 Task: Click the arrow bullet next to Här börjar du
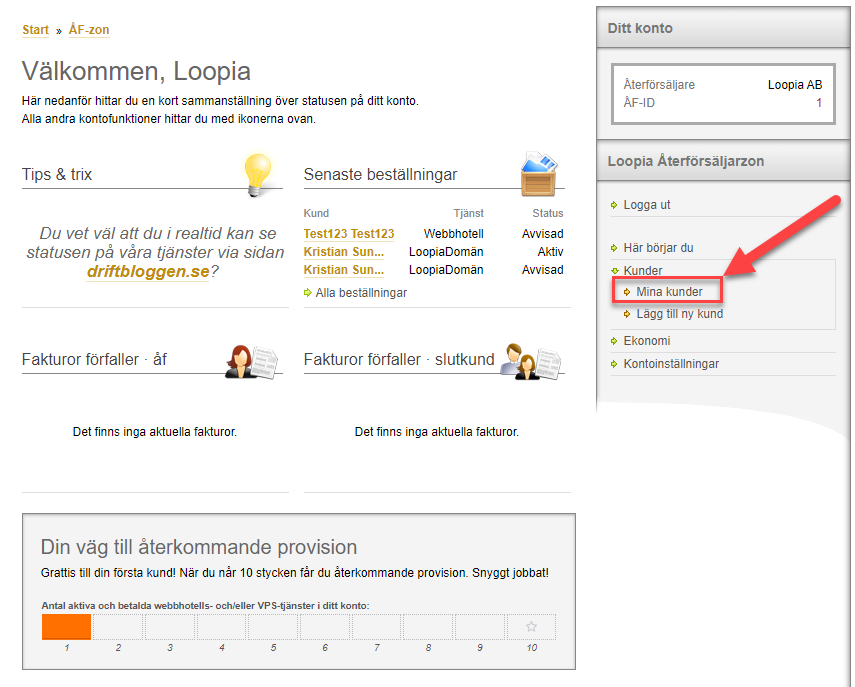[x=614, y=248]
